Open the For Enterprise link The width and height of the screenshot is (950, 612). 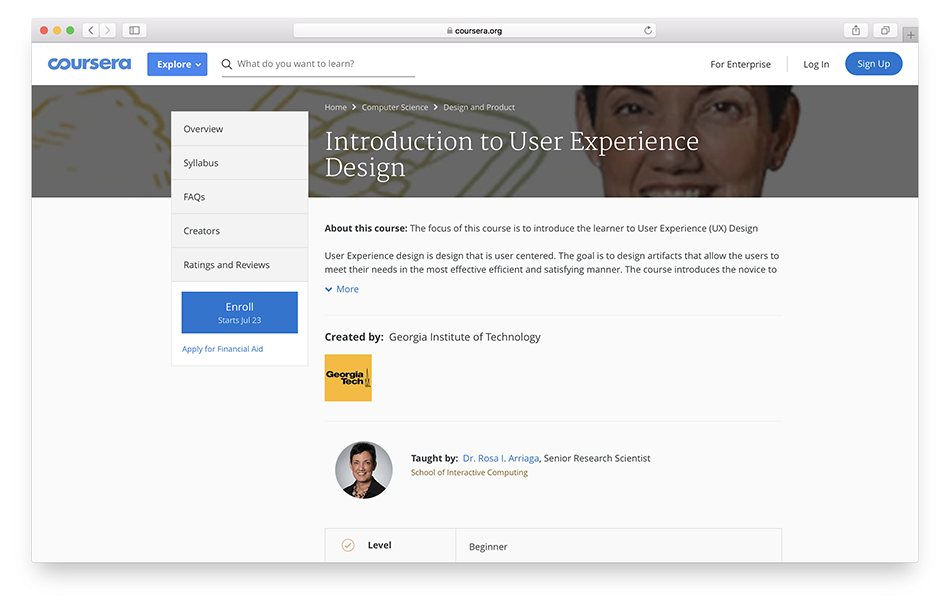[740, 64]
